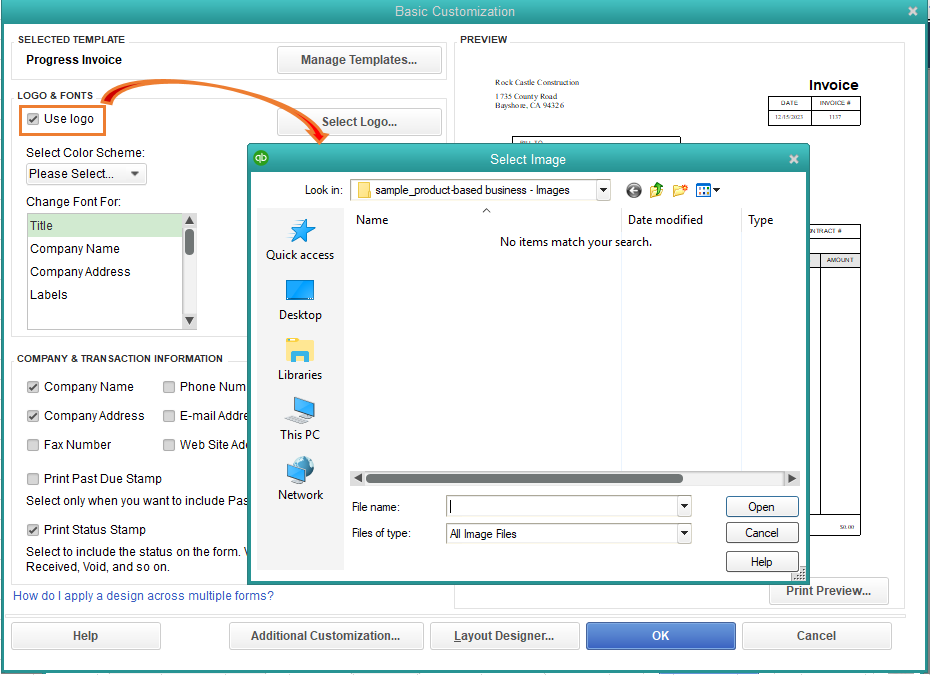Image resolution: width=930 pixels, height=675 pixels.
Task: Expand the File name dropdown arrow
Action: [684, 507]
